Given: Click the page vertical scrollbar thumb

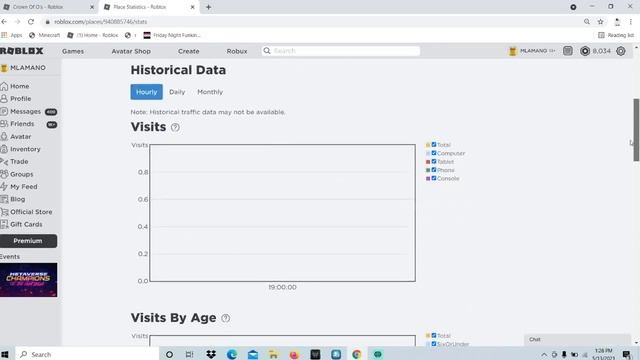Looking at the screenshot, I should pyautogui.click(x=636, y=130).
